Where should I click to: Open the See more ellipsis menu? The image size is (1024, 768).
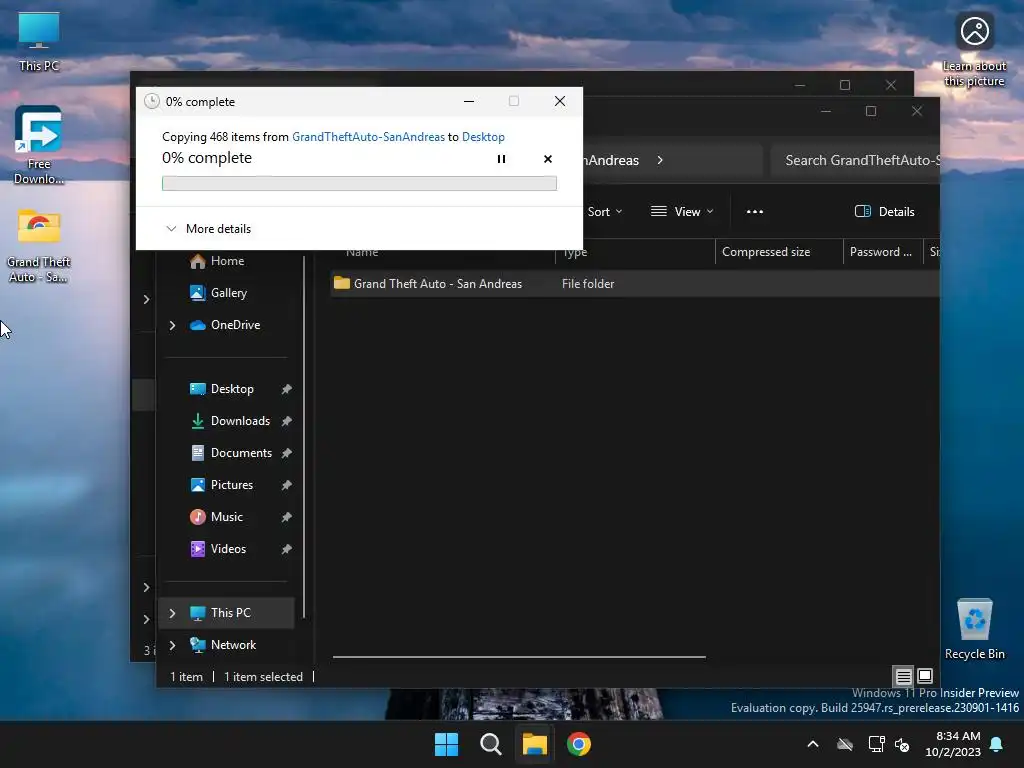(x=755, y=212)
